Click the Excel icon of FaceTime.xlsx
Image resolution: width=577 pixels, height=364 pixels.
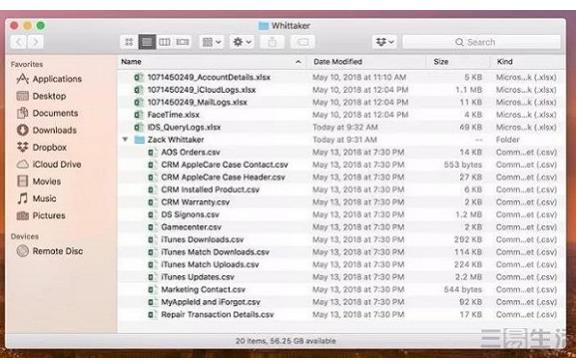pos(138,115)
